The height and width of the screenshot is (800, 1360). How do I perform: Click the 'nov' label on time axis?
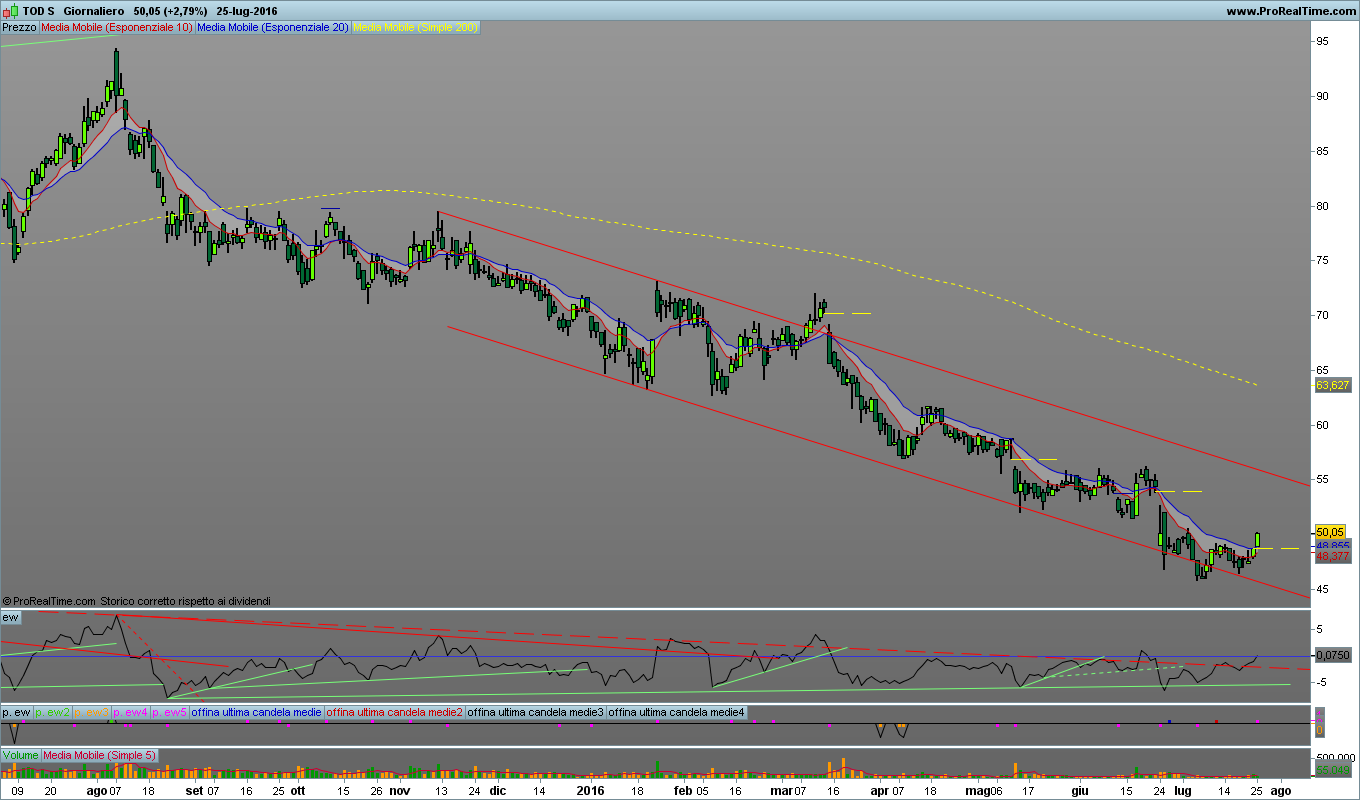[399, 790]
